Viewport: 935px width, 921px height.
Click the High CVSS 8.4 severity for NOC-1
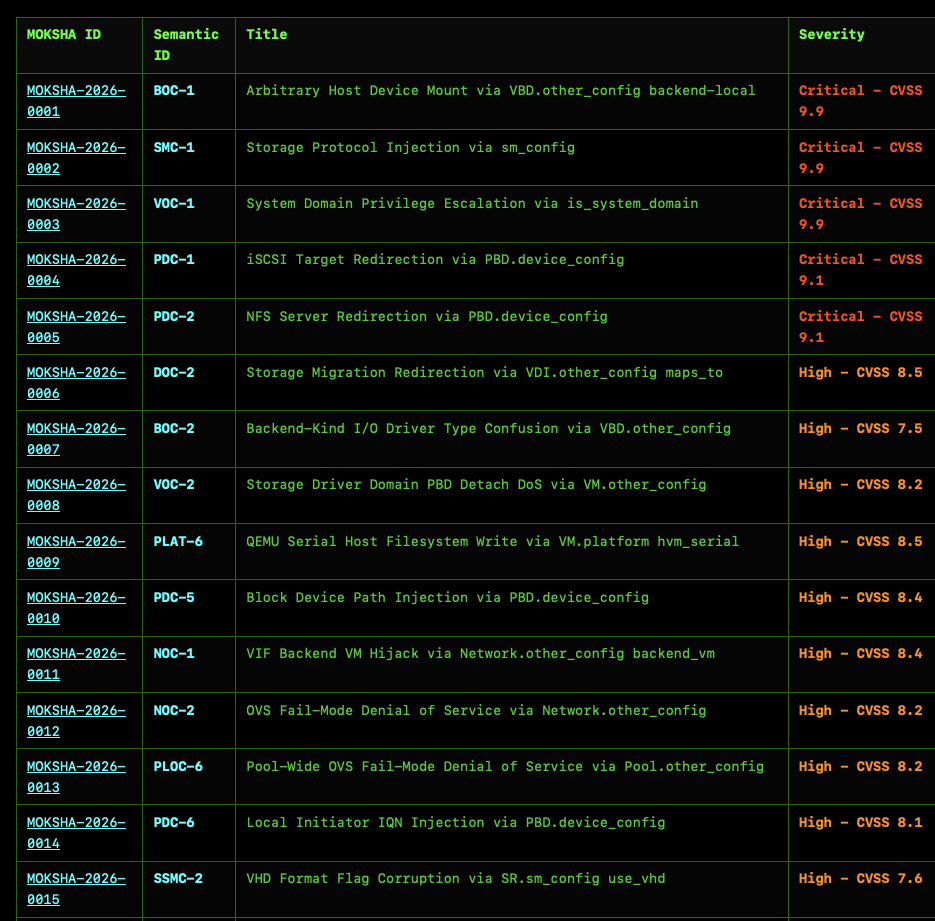[860, 653]
